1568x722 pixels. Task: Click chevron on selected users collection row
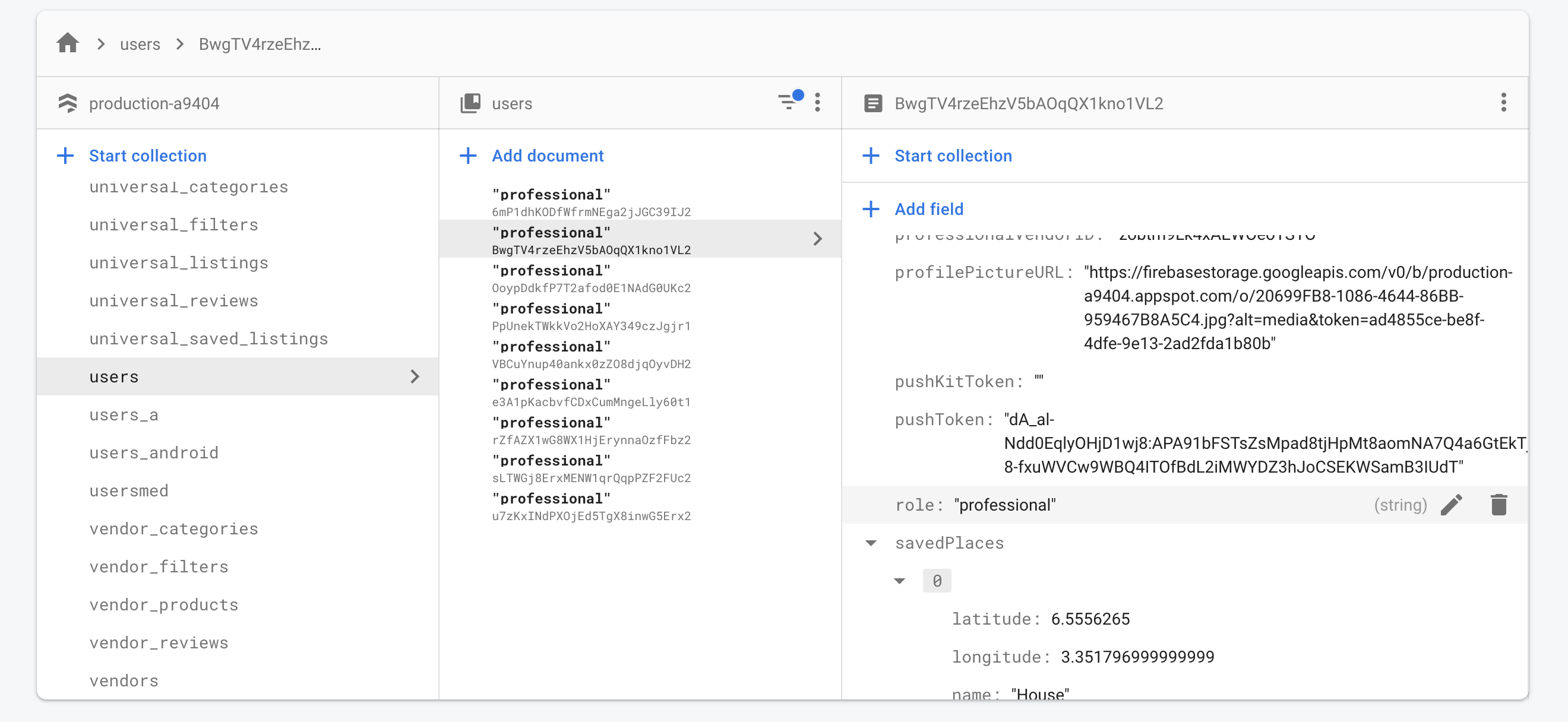pyautogui.click(x=415, y=376)
